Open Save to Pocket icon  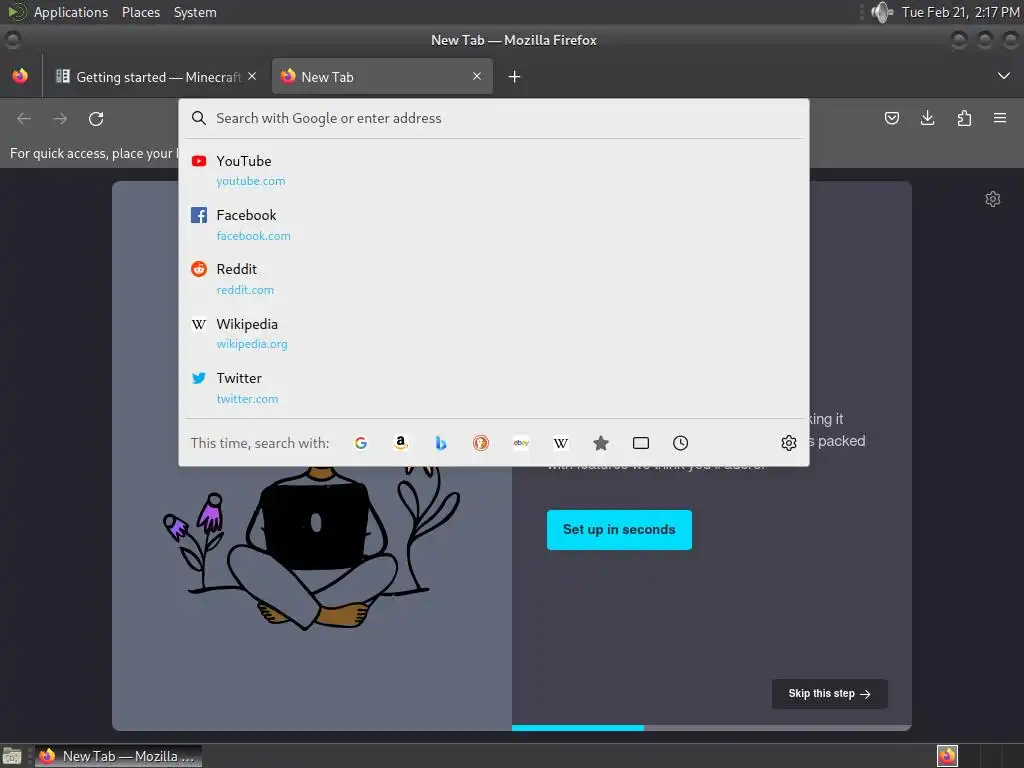[x=891, y=118]
